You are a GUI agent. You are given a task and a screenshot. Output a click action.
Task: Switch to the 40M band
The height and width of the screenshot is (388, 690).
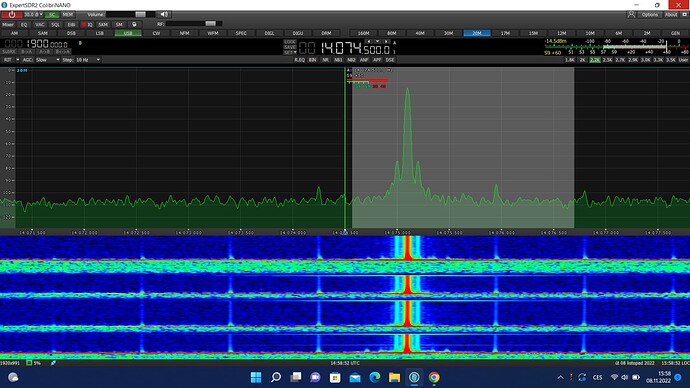pyautogui.click(x=420, y=33)
